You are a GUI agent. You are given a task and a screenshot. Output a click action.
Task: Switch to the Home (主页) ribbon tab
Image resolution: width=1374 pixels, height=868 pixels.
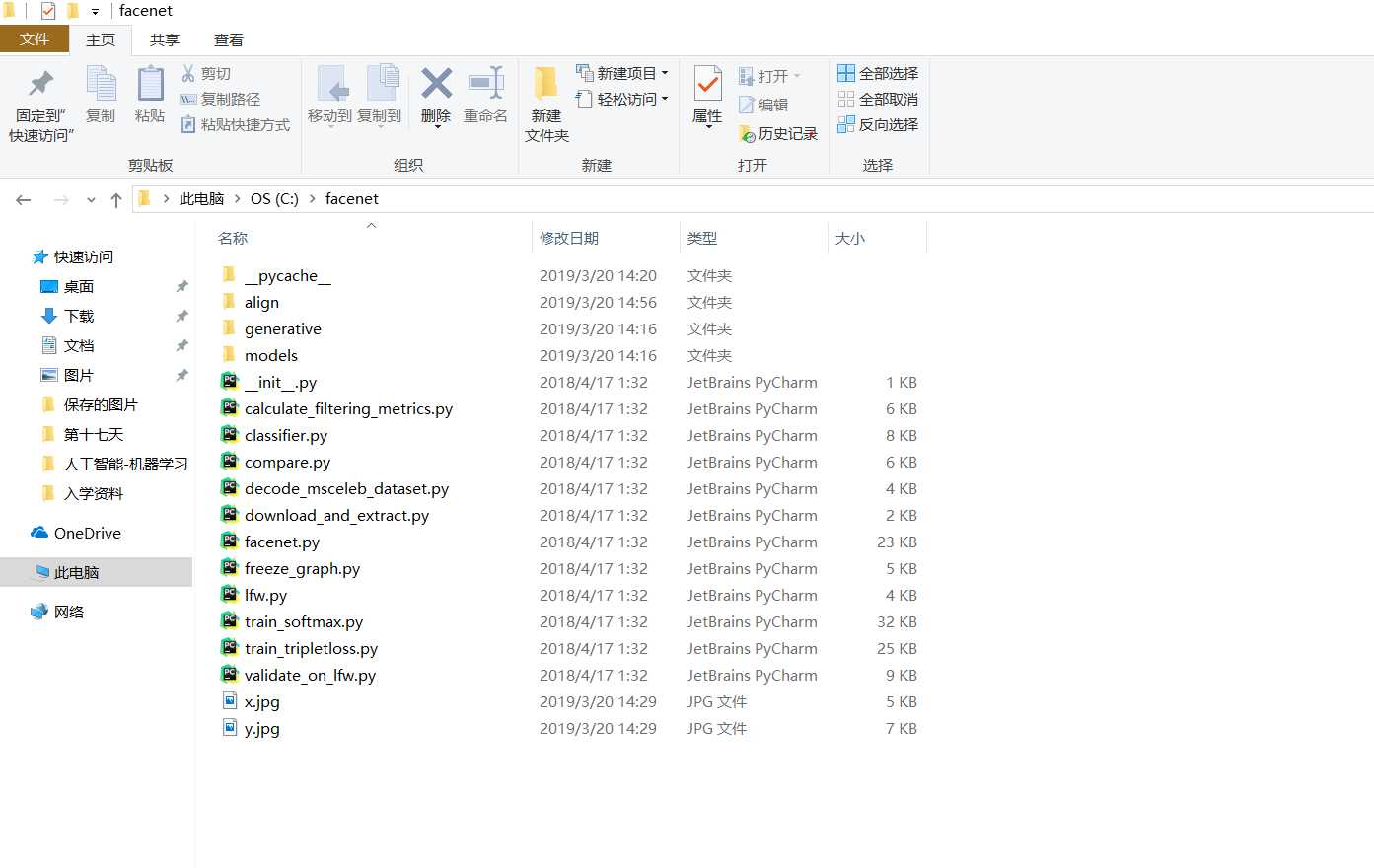click(101, 40)
